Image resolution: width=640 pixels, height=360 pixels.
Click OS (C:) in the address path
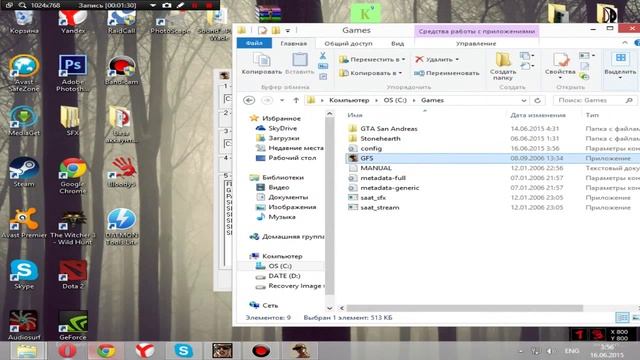pos(395,100)
